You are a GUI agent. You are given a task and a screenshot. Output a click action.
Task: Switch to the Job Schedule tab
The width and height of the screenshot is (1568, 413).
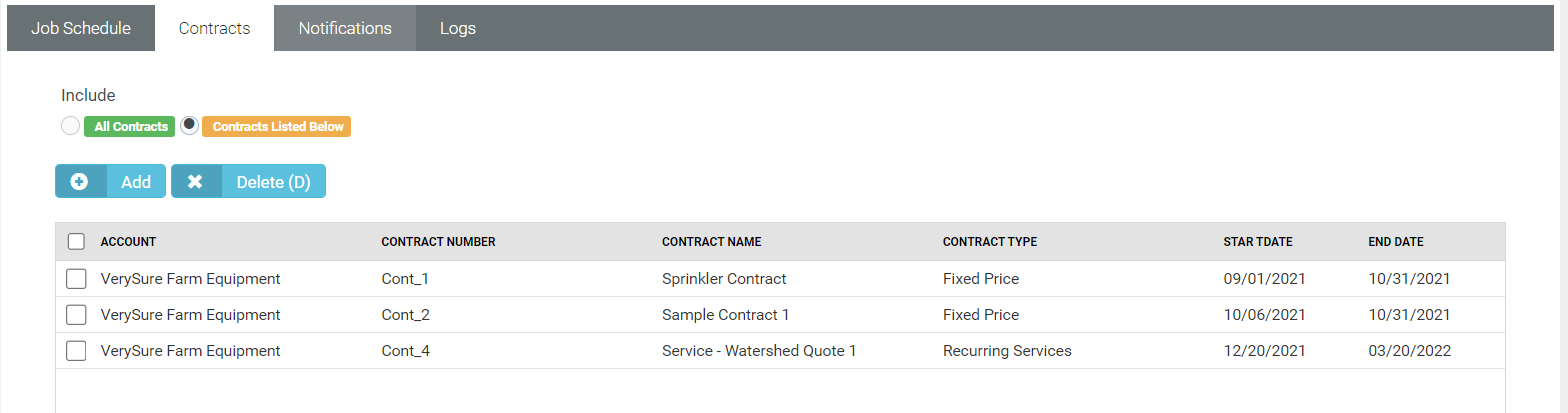(81, 28)
